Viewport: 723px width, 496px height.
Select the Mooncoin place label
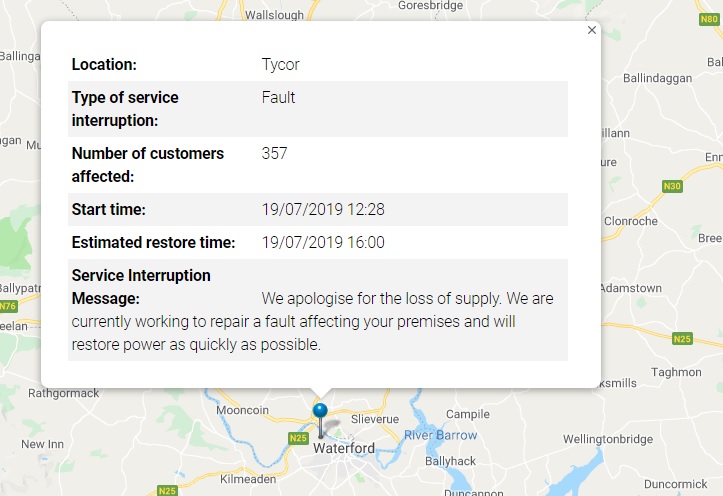pos(244,410)
